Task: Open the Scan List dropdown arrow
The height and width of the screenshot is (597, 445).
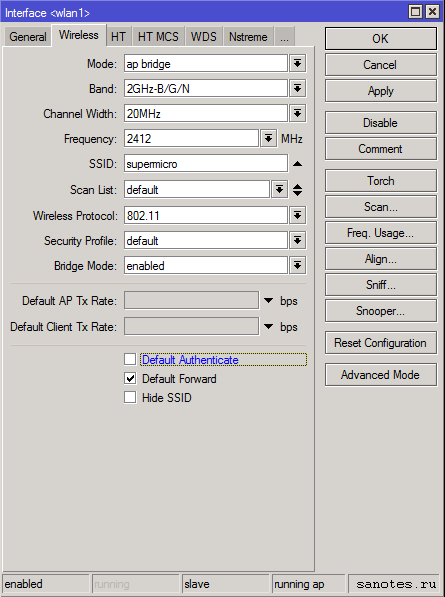Action: [x=279, y=189]
